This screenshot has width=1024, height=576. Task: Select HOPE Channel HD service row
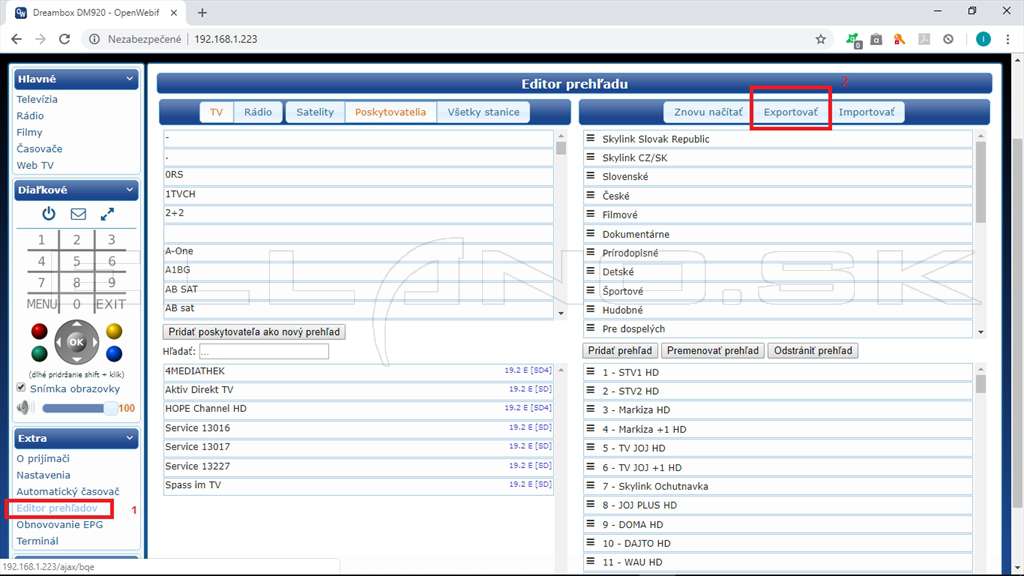[358, 408]
